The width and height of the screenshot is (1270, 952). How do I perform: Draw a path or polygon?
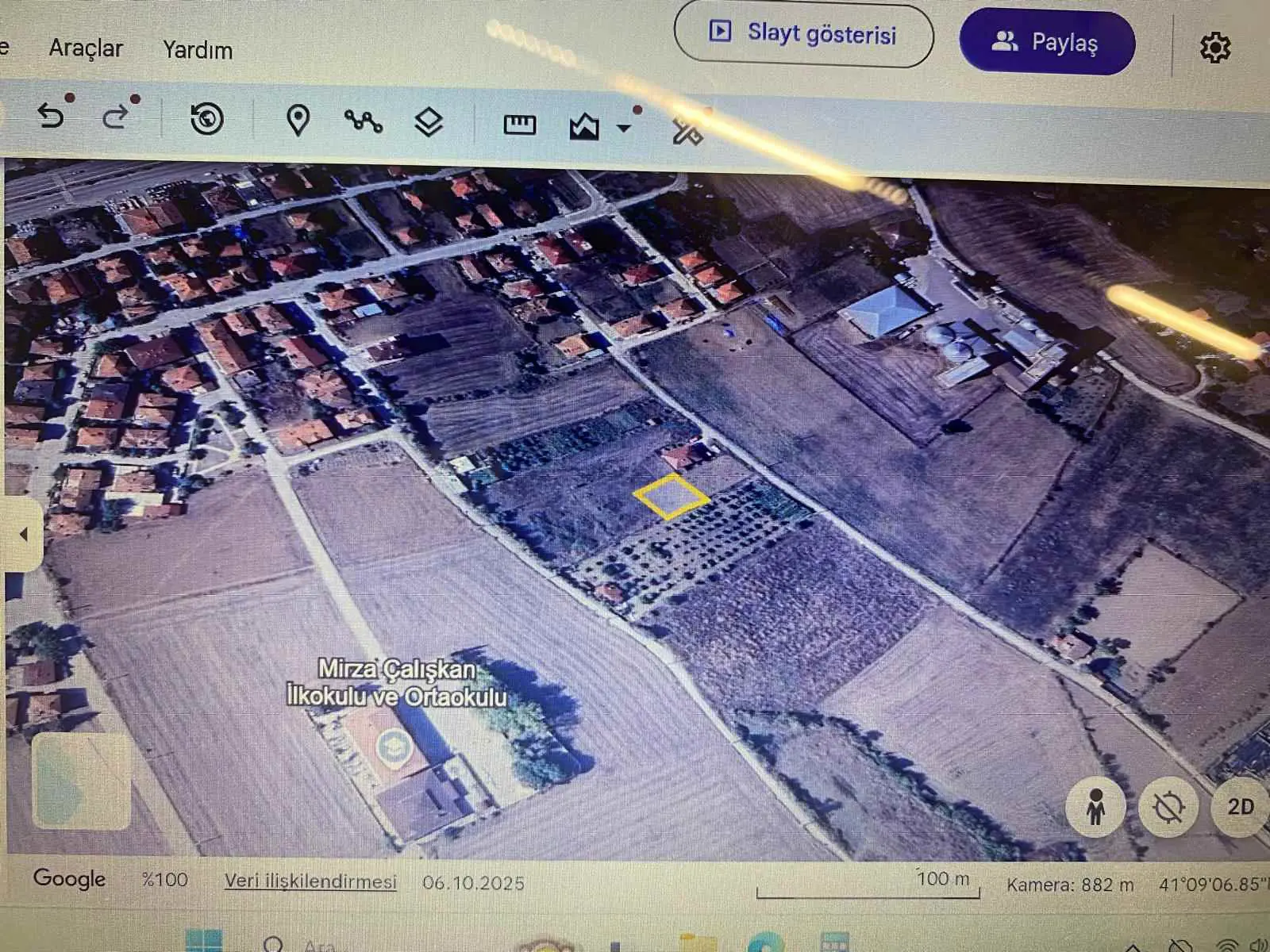[x=364, y=121]
